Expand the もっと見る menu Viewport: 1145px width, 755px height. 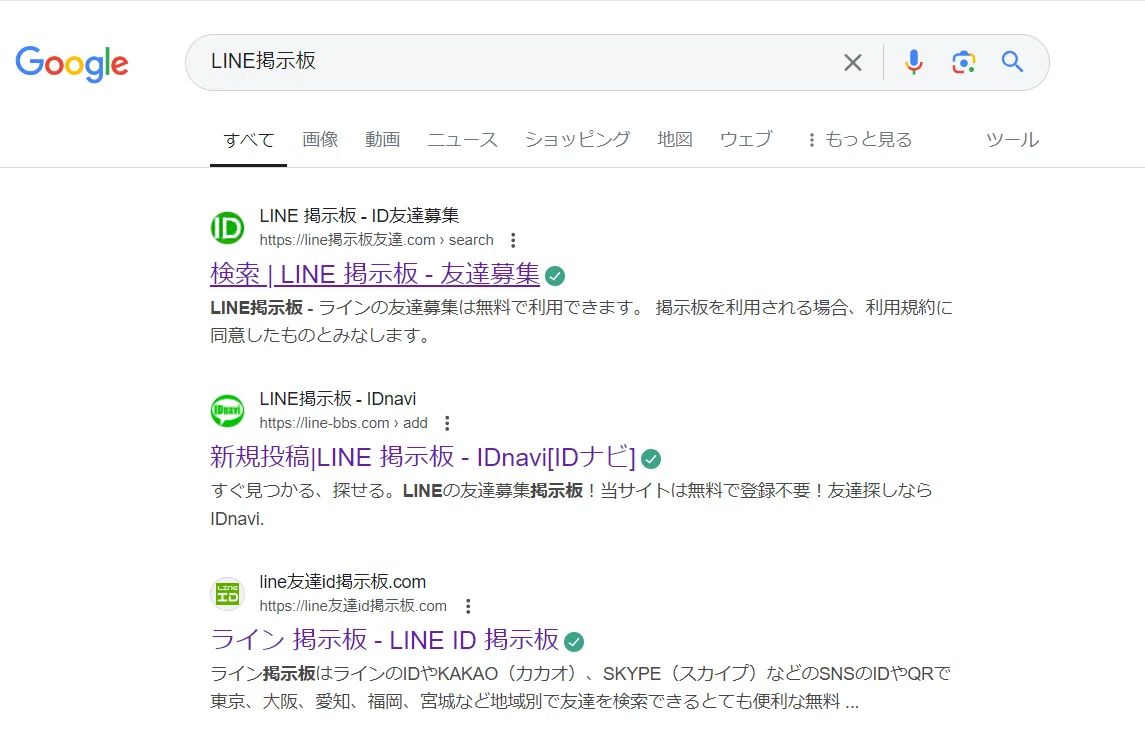click(x=860, y=139)
